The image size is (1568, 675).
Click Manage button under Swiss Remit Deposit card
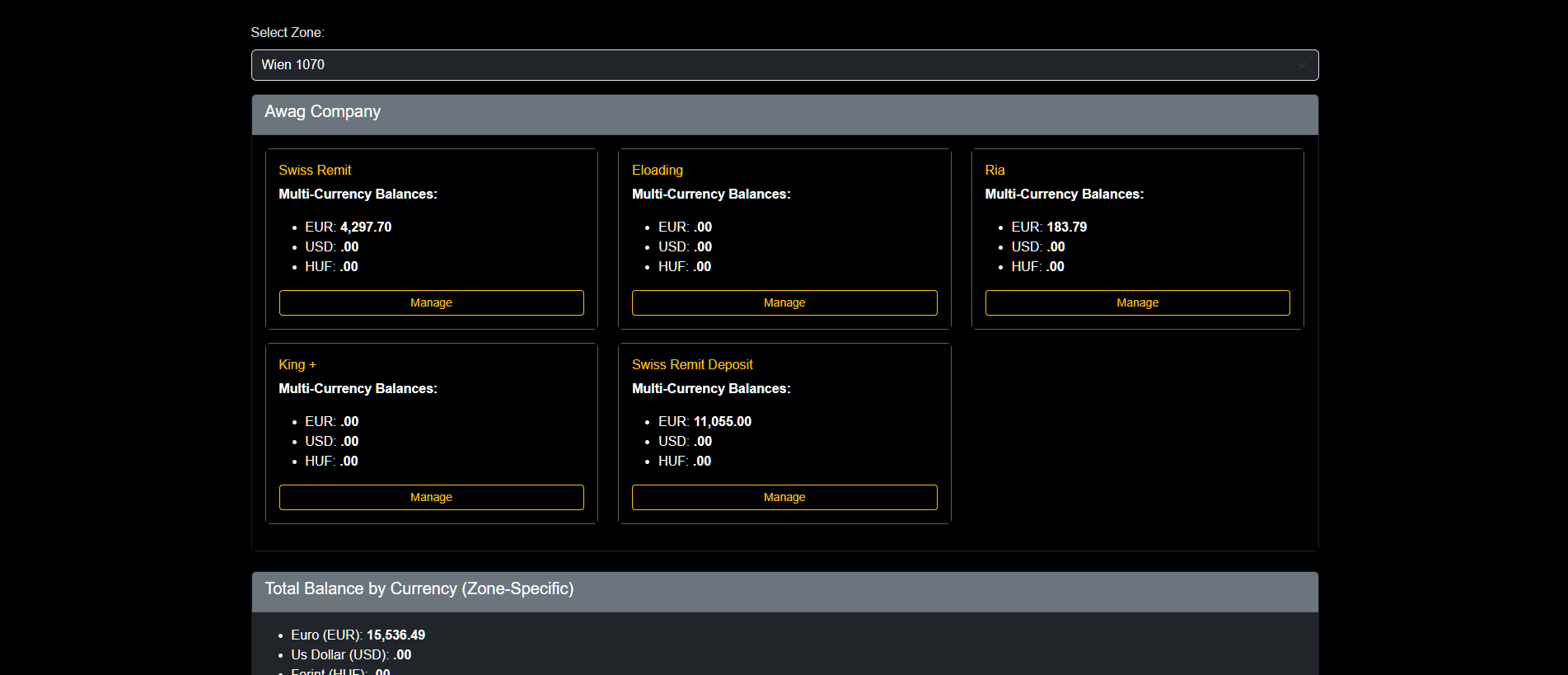coord(784,497)
